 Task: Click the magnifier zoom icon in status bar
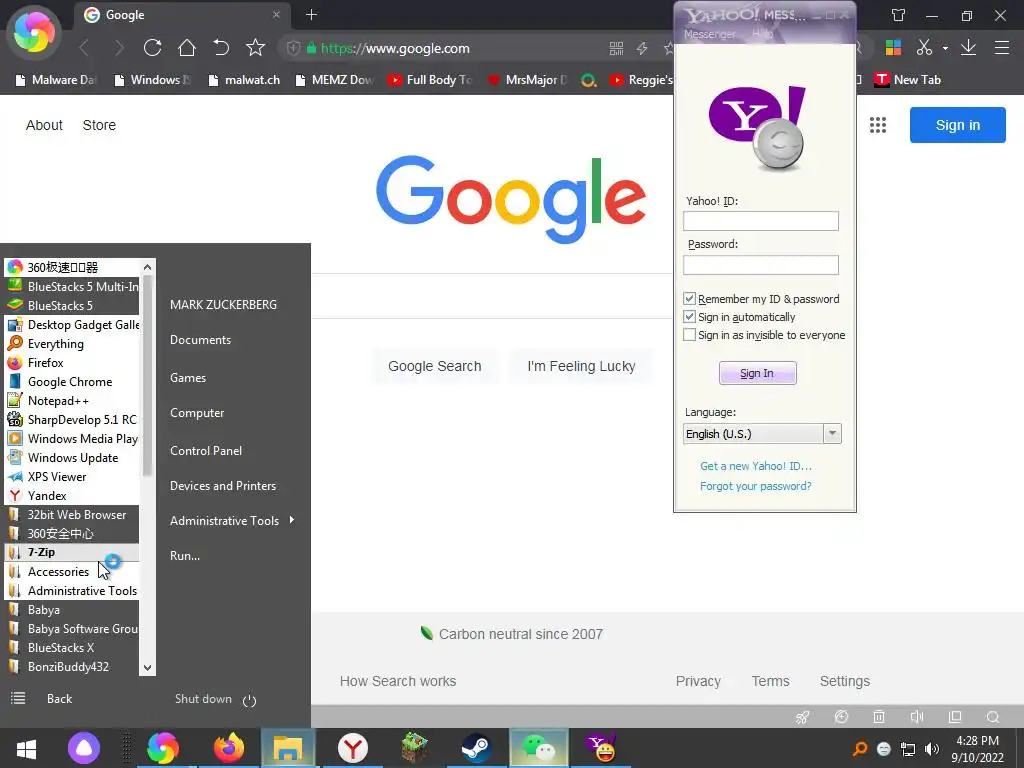point(993,716)
